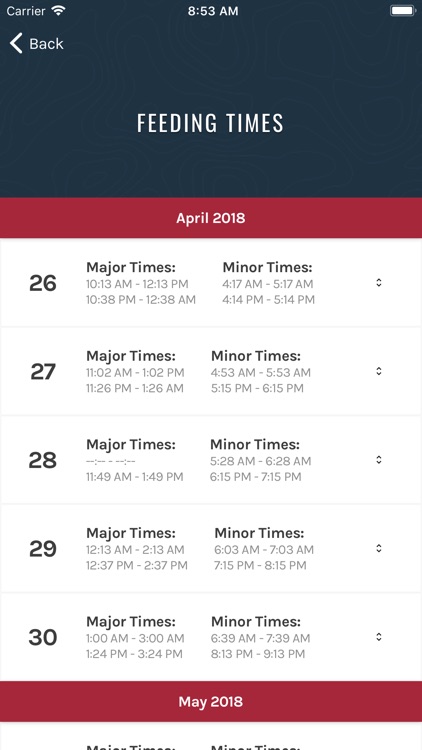Expand the April 28 row arrows
Viewport: 422px width, 750px height.
pos(378,460)
